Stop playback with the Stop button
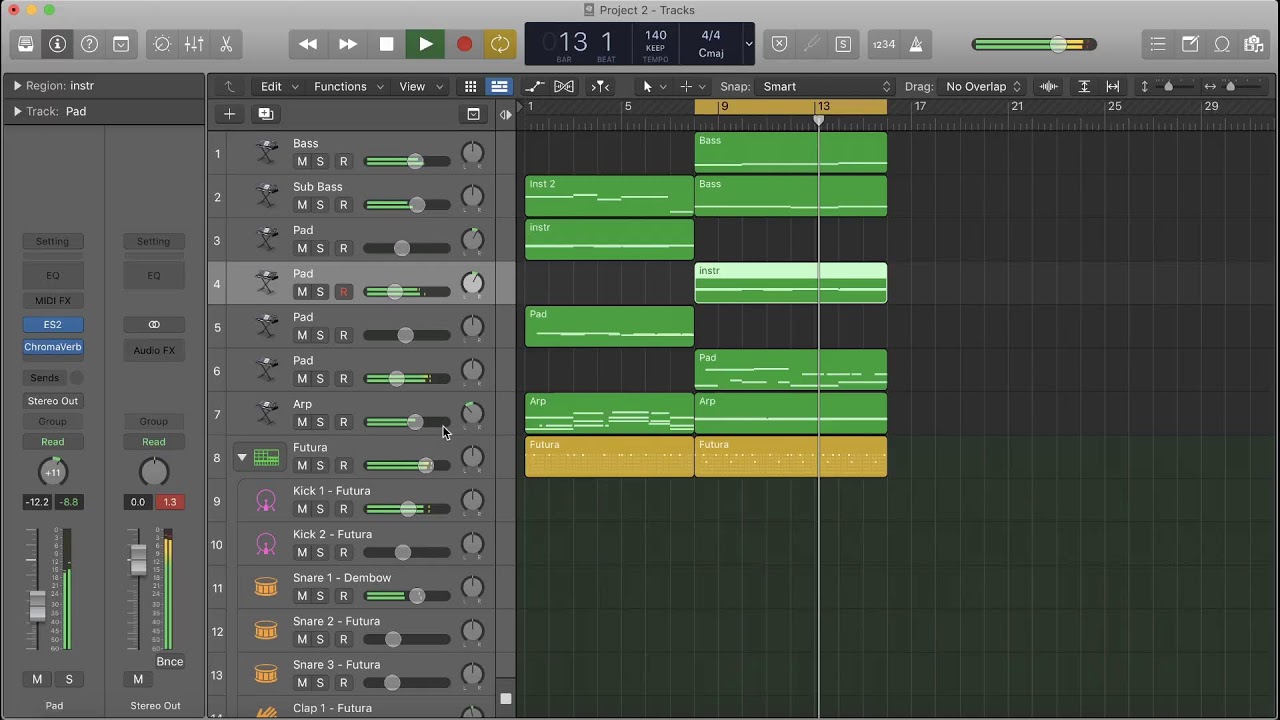The height and width of the screenshot is (720, 1280). pyautogui.click(x=386, y=44)
